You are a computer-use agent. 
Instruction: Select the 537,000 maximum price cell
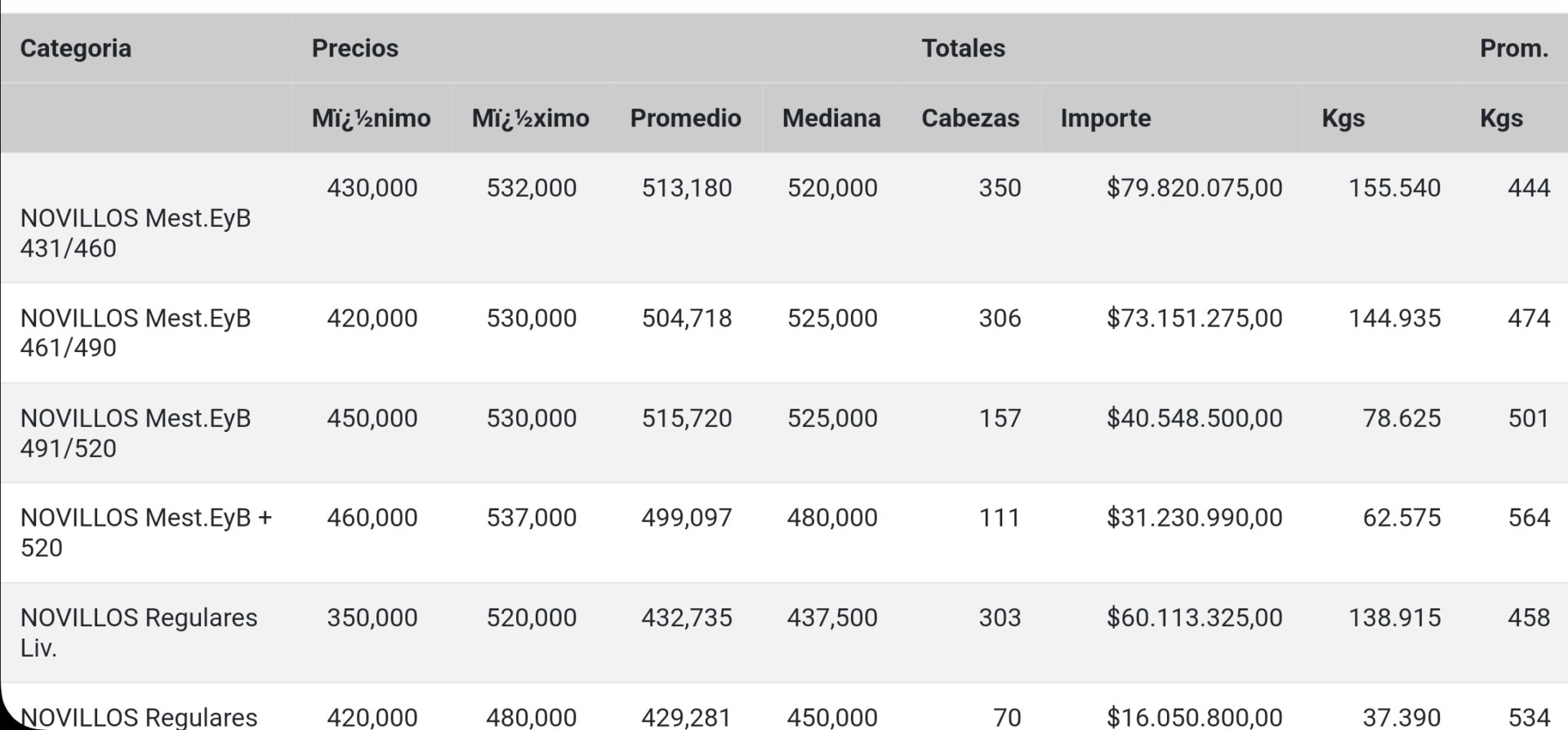point(531,518)
